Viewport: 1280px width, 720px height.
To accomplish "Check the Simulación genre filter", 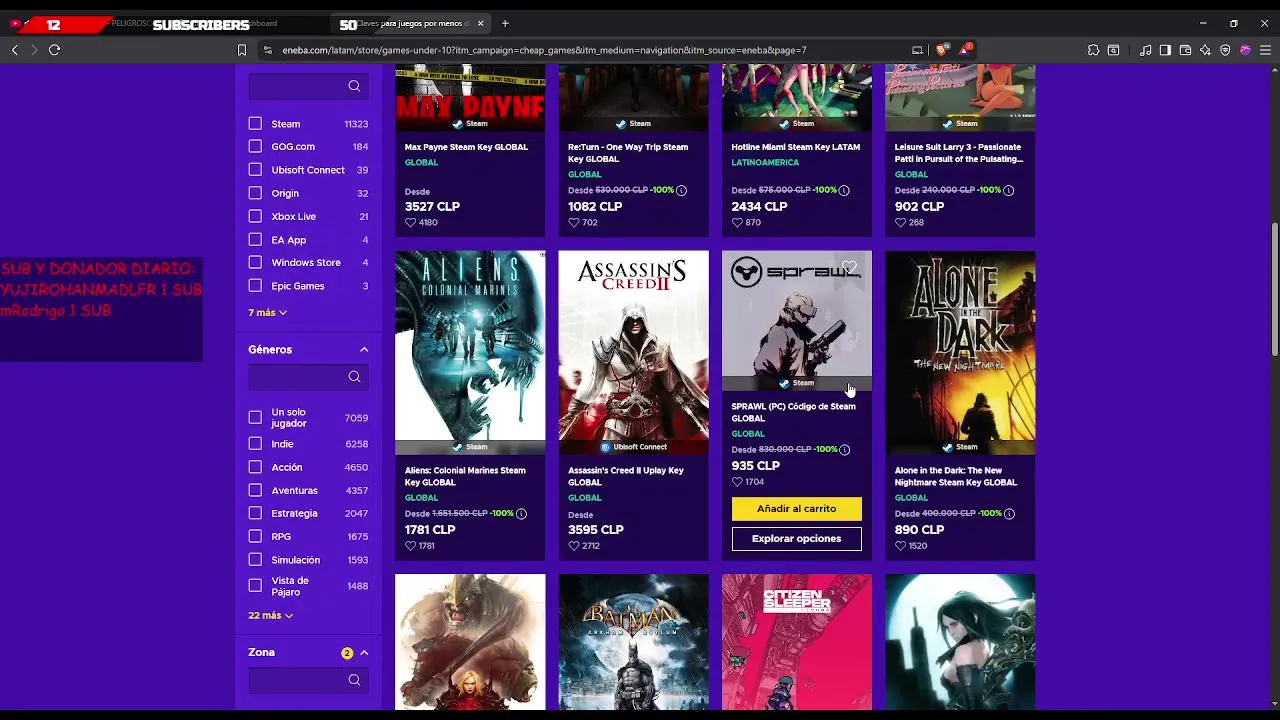I will tap(255, 560).
